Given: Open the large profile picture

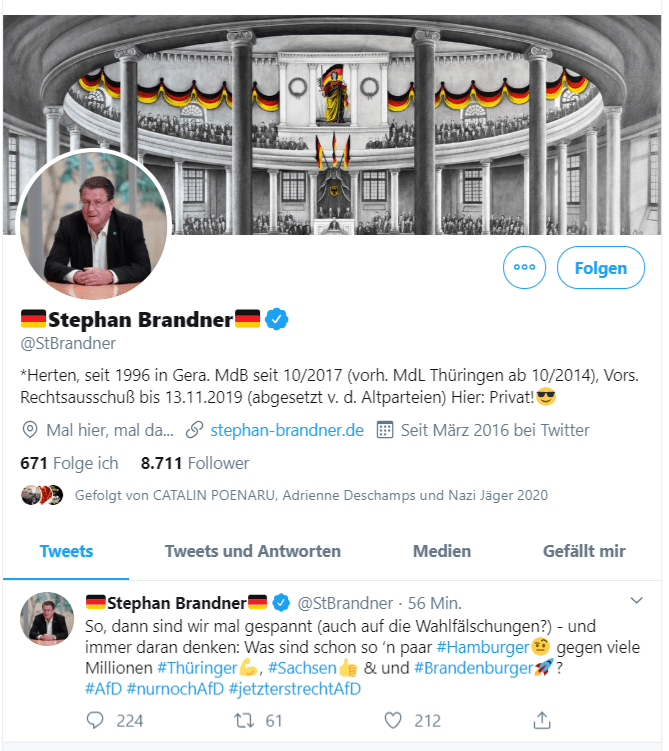Looking at the screenshot, I should point(93,225).
